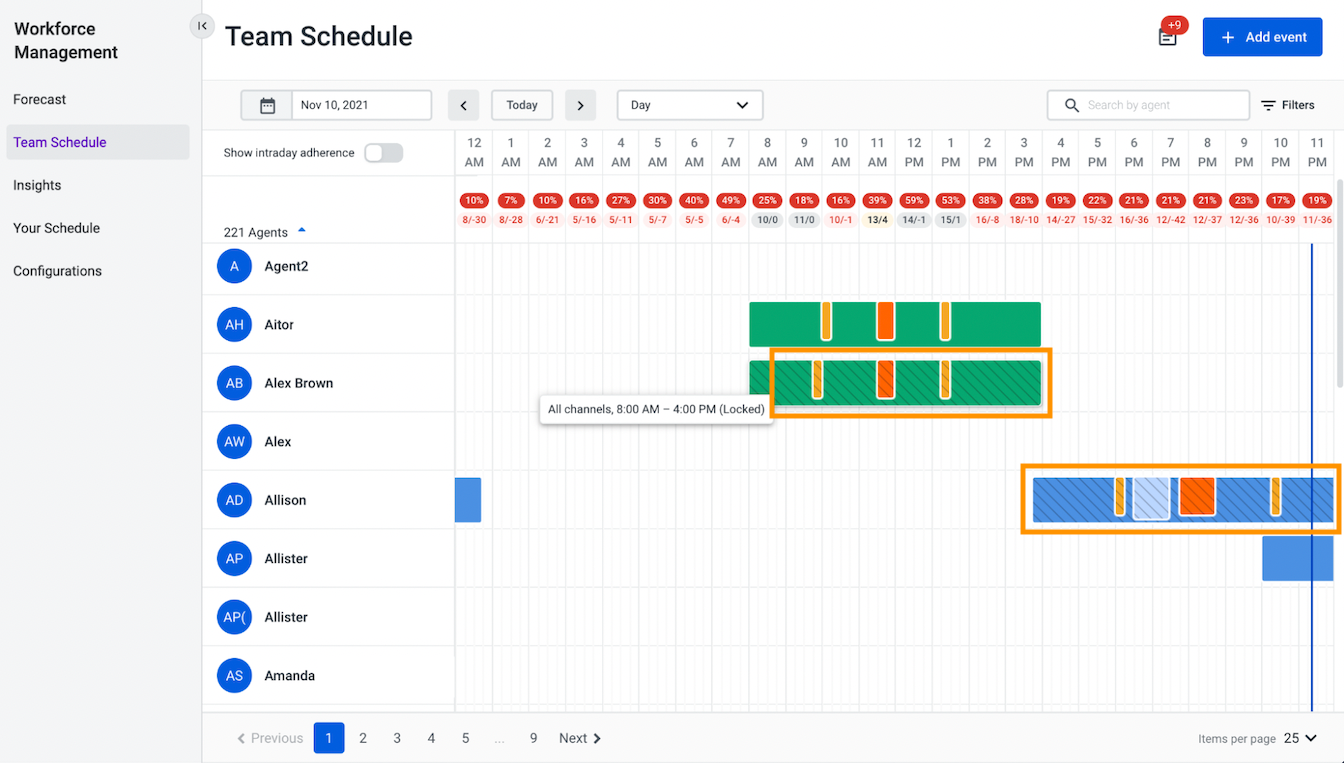This screenshot has height=763, width=1344.
Task: Select Alex Brown's AB avatar
Action: 234,383
